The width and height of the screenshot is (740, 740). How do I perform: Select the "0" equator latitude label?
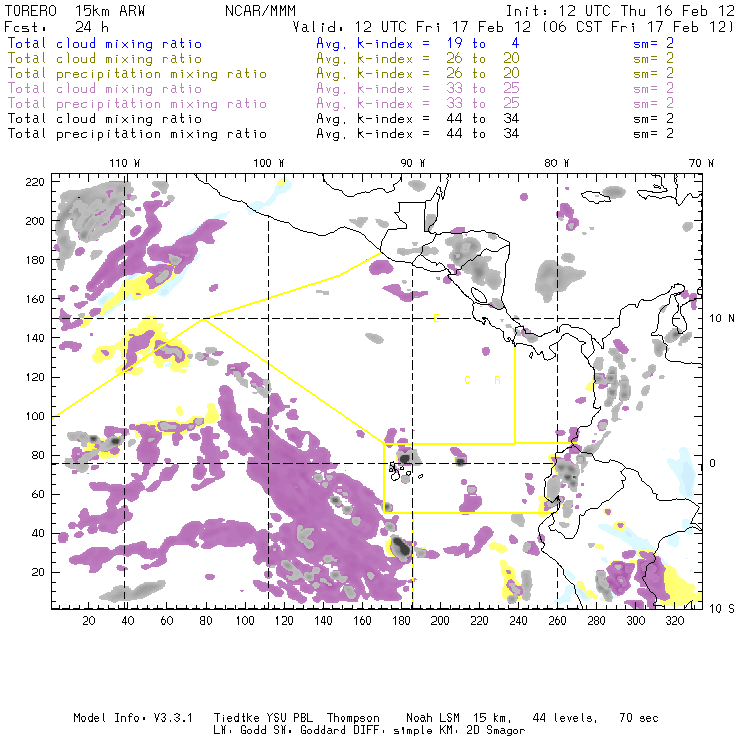pos(713,463)
